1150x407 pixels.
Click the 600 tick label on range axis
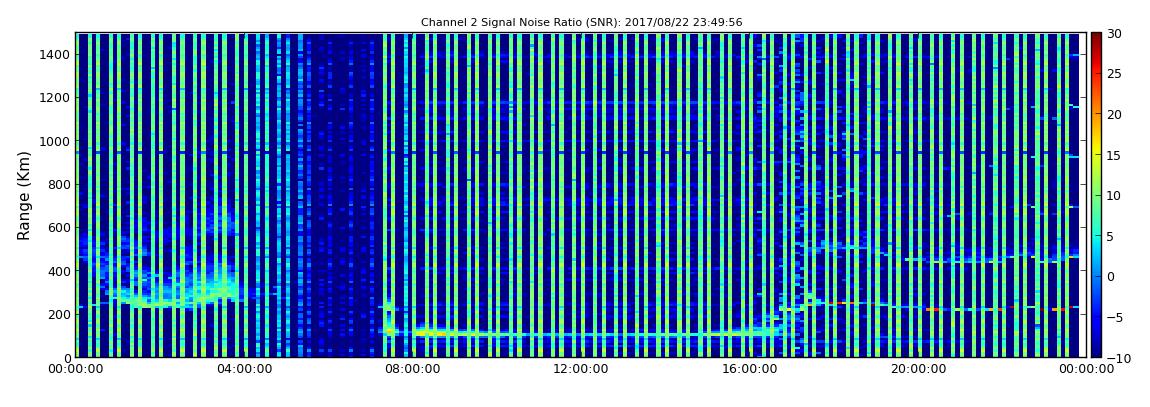click(x=58, y=227)
